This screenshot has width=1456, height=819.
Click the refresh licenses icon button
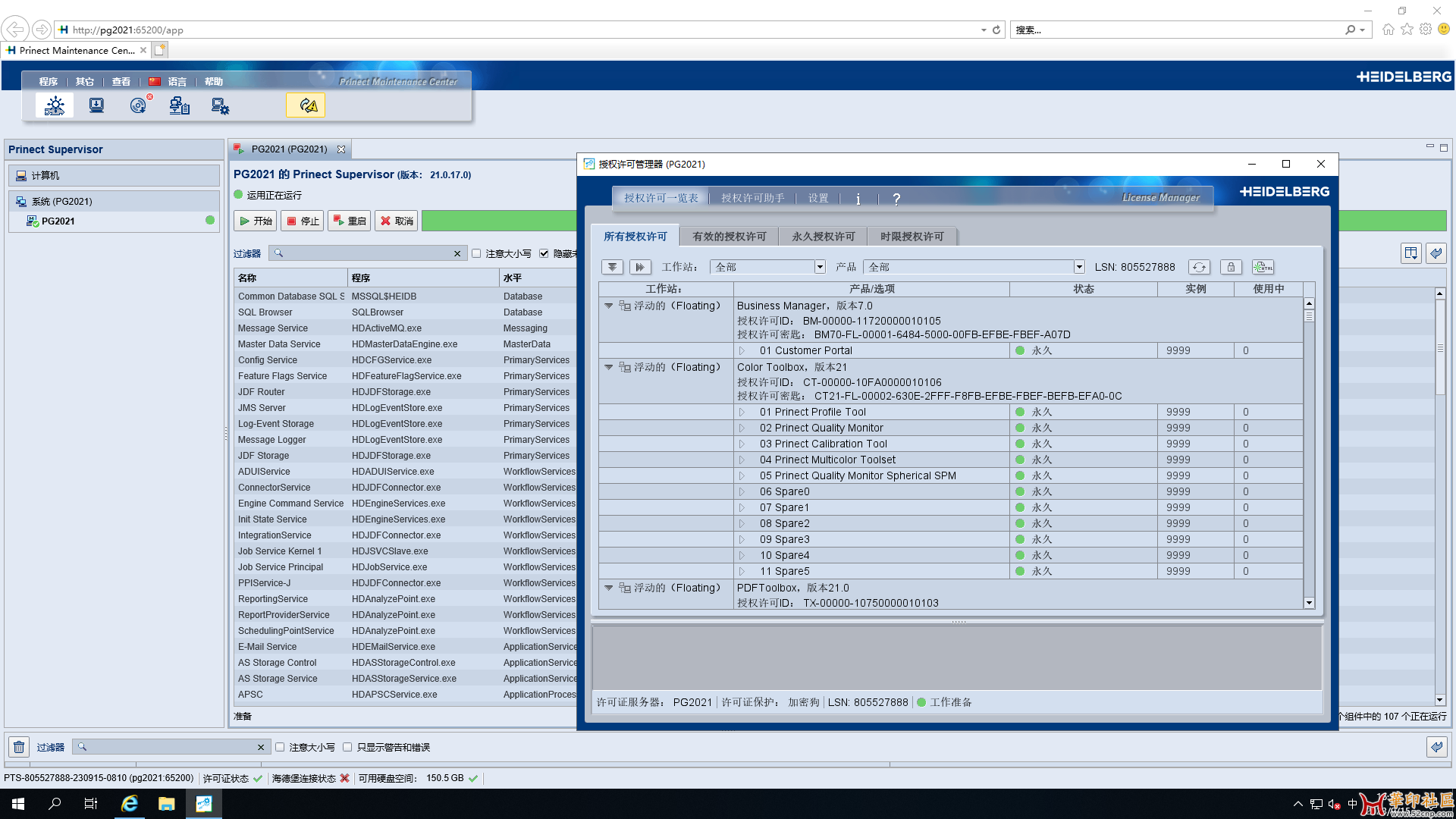(1199, 267)
